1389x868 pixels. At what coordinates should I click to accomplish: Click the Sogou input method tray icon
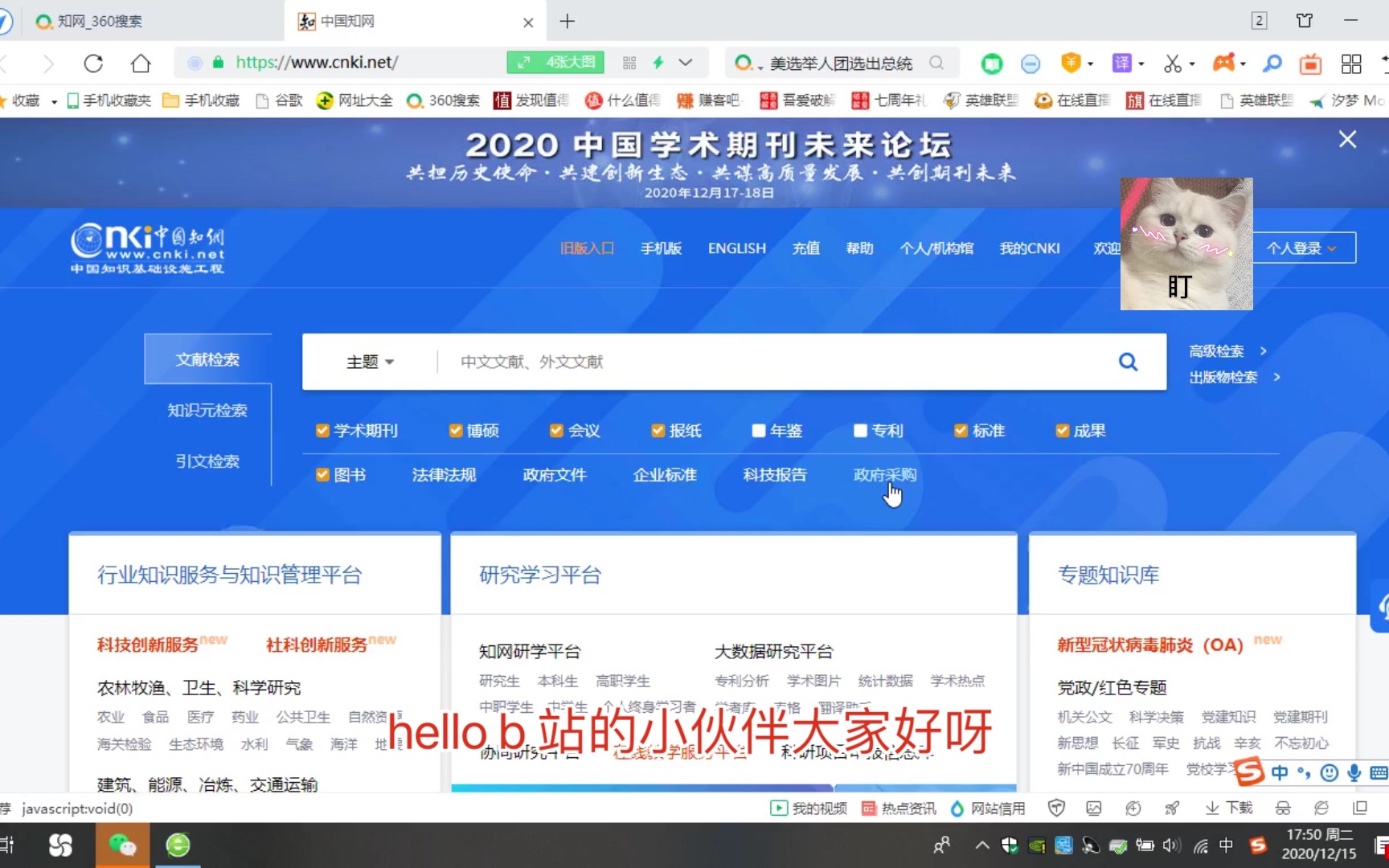pos(1258,845)
